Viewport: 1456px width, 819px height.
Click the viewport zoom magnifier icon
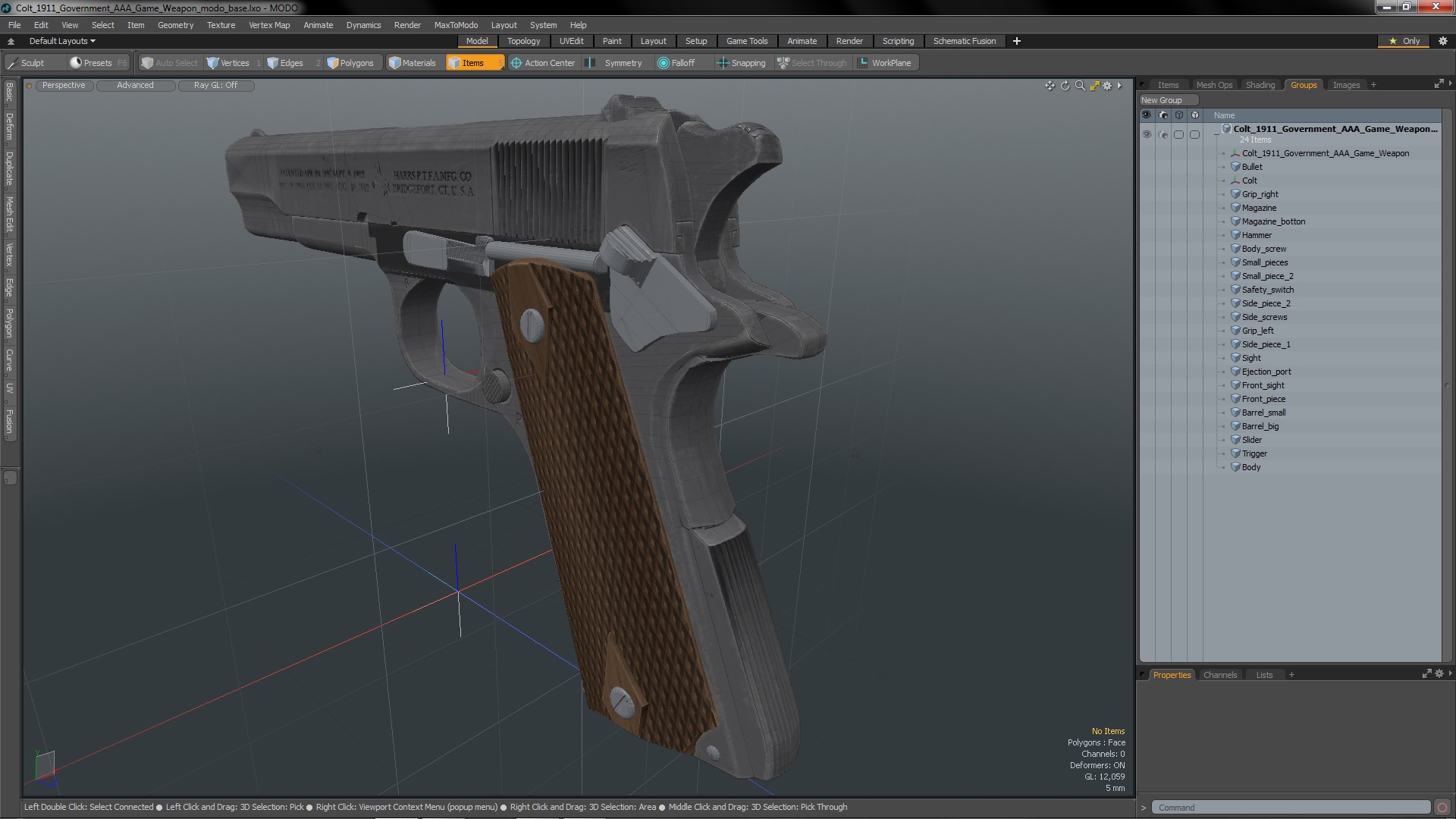click(1080, 86)
